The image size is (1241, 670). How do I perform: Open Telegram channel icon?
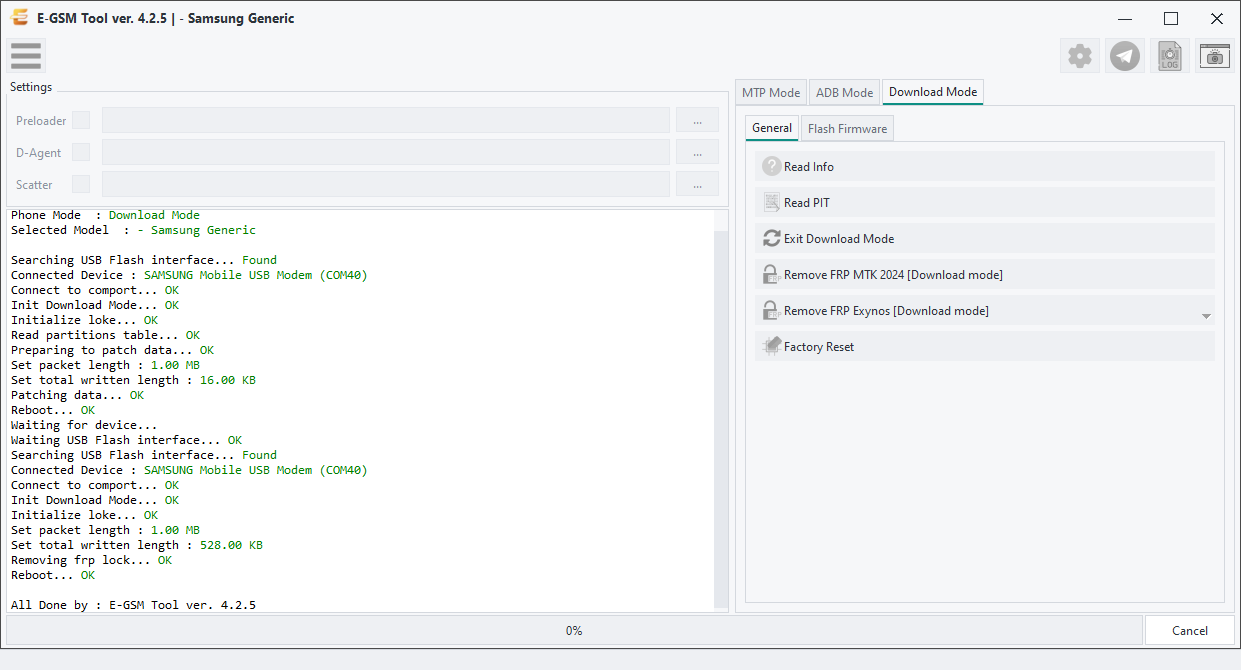click(x=1125, y=56)
